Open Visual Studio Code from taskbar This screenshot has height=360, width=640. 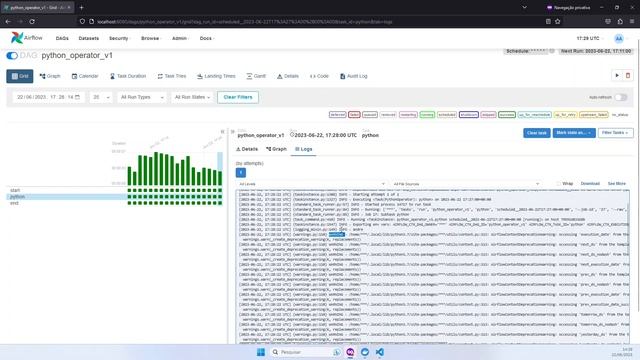coord(380,352)
